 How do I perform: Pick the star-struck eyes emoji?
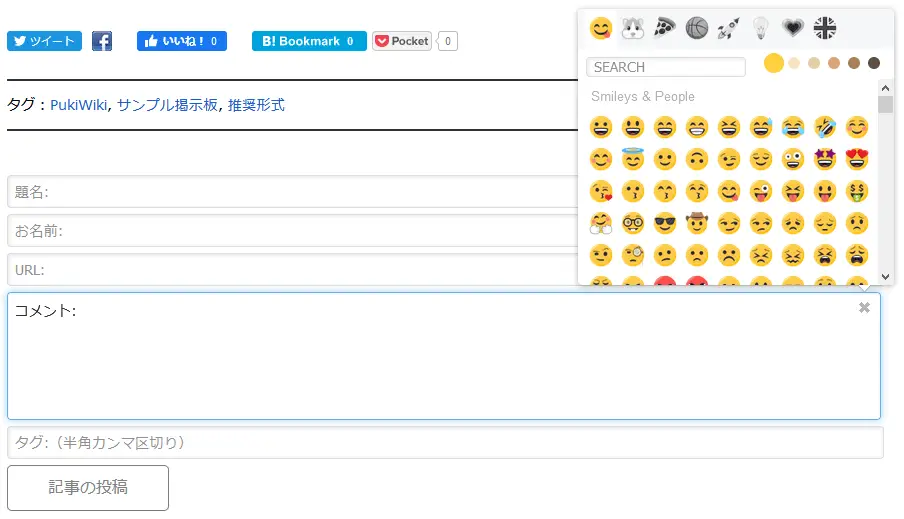825,159
